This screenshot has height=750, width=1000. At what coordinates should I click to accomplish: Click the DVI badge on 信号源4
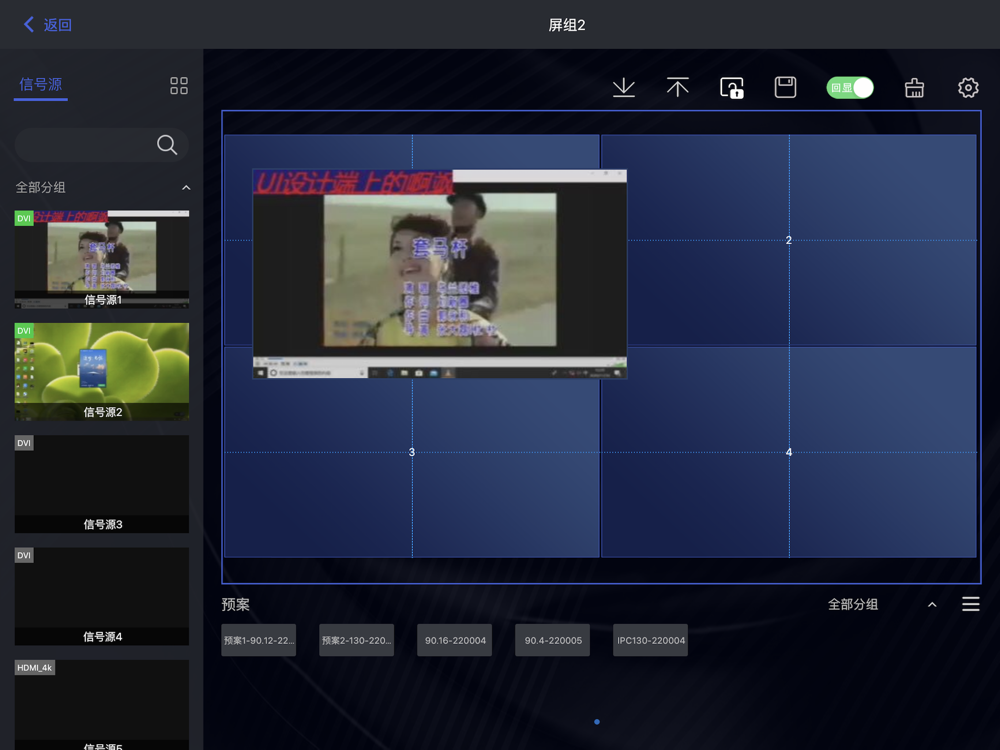[x=24, y=555]
